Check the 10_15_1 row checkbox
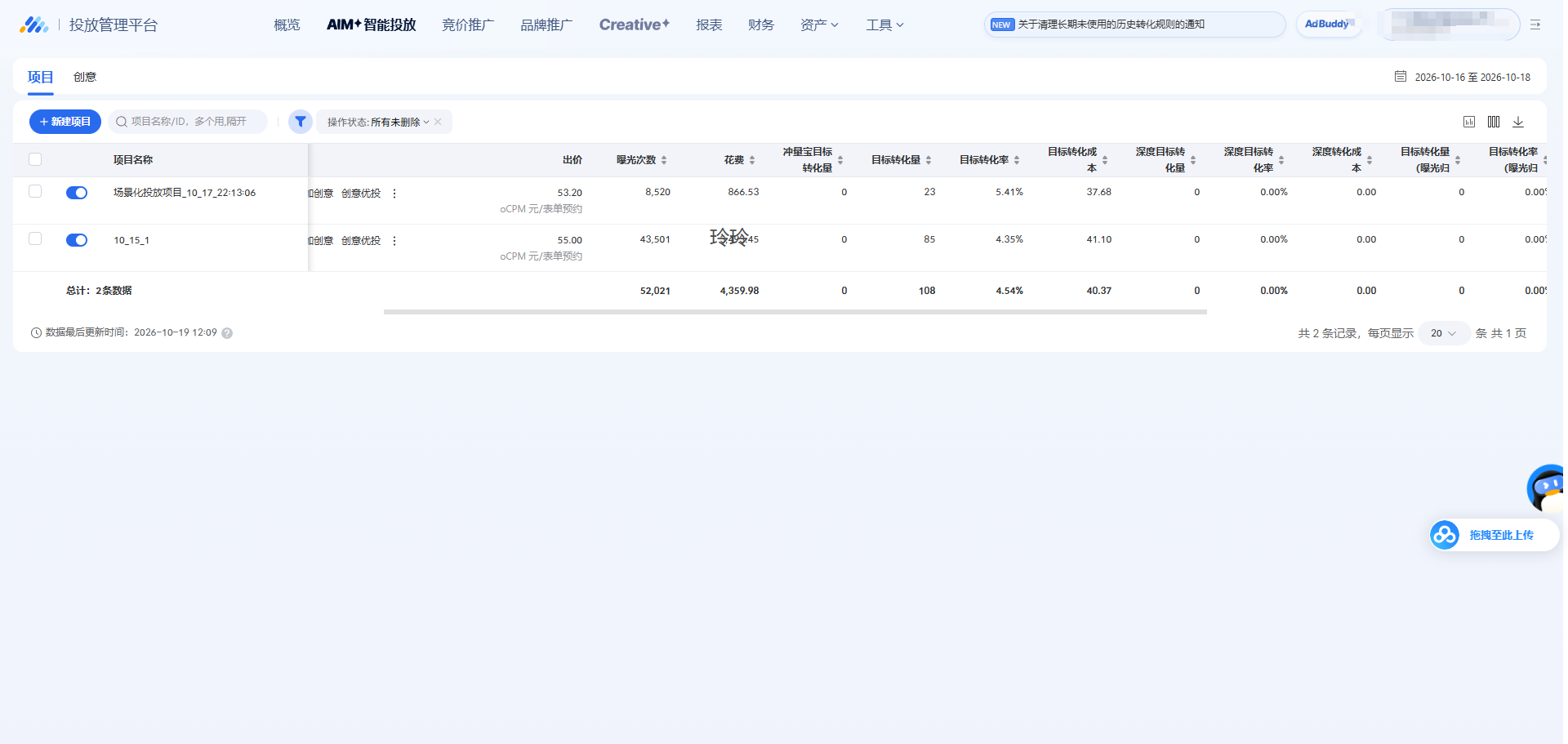 pyautogui.click(x=35, y=238)
